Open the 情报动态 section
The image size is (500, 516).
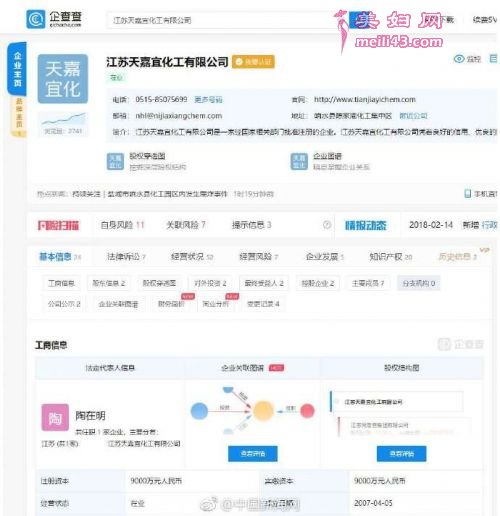(x=366, y=225)
